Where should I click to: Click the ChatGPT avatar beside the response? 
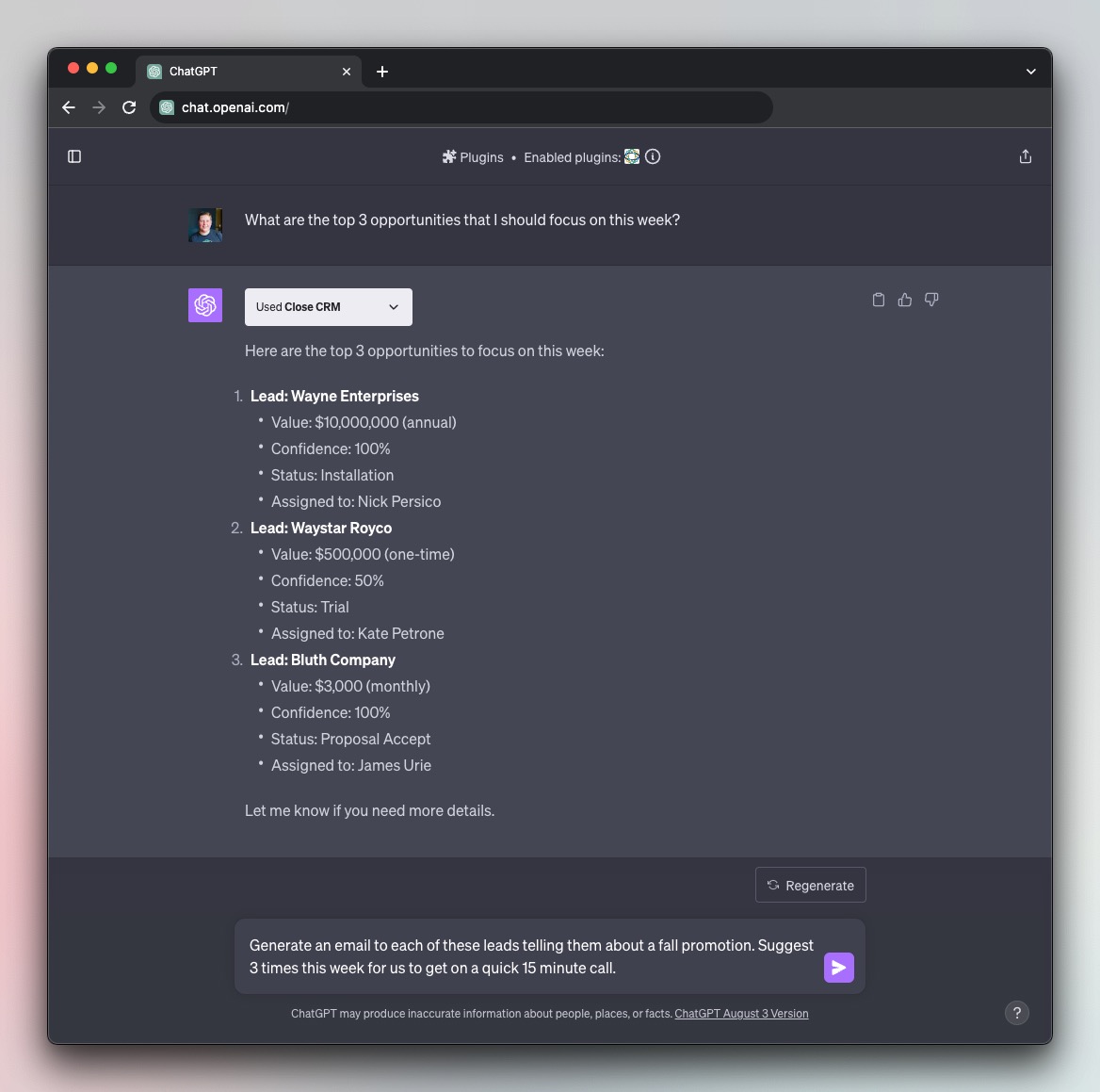pos(204,304)
